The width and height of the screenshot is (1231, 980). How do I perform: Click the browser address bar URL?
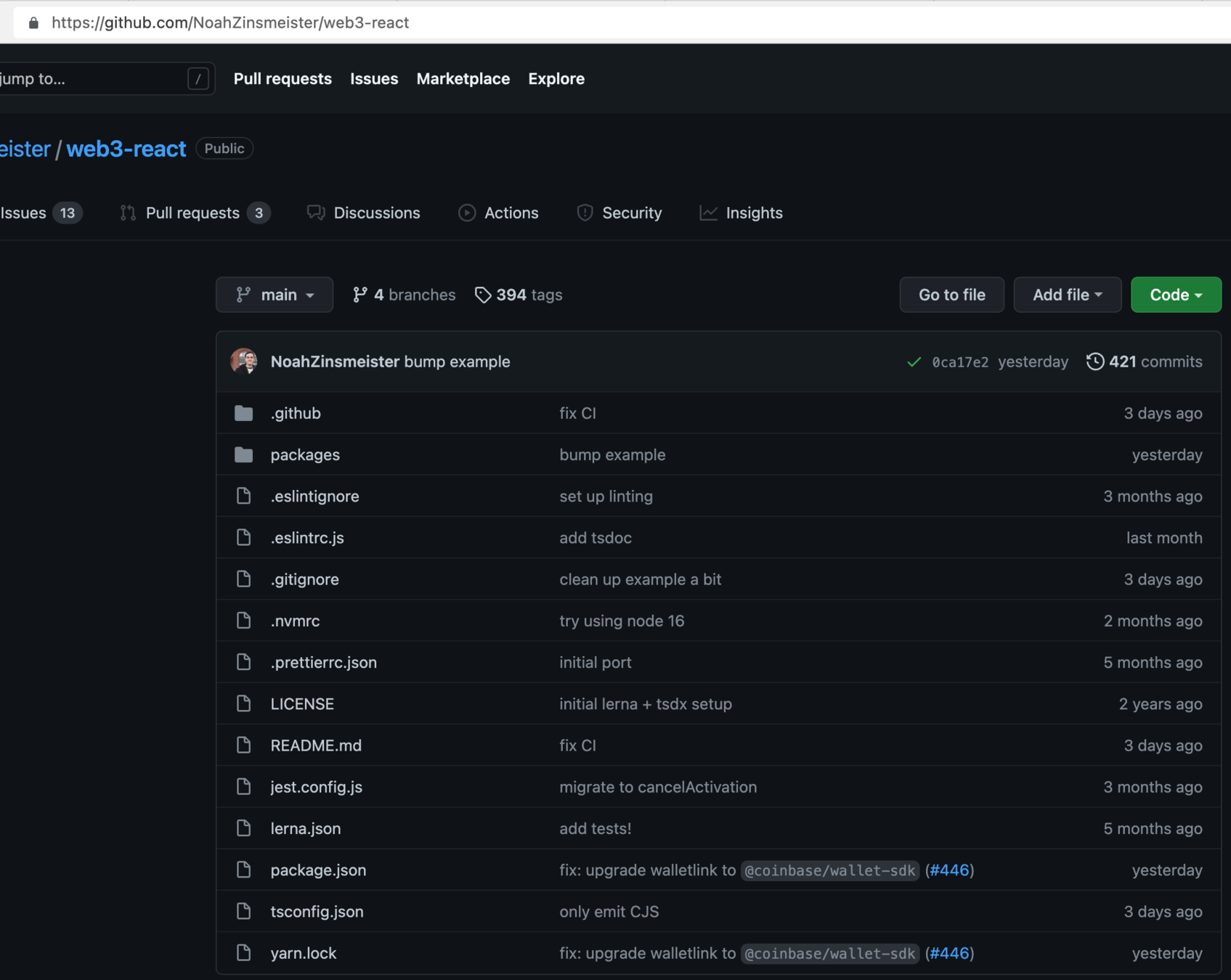pyautogui.click(x=230, y=23)
